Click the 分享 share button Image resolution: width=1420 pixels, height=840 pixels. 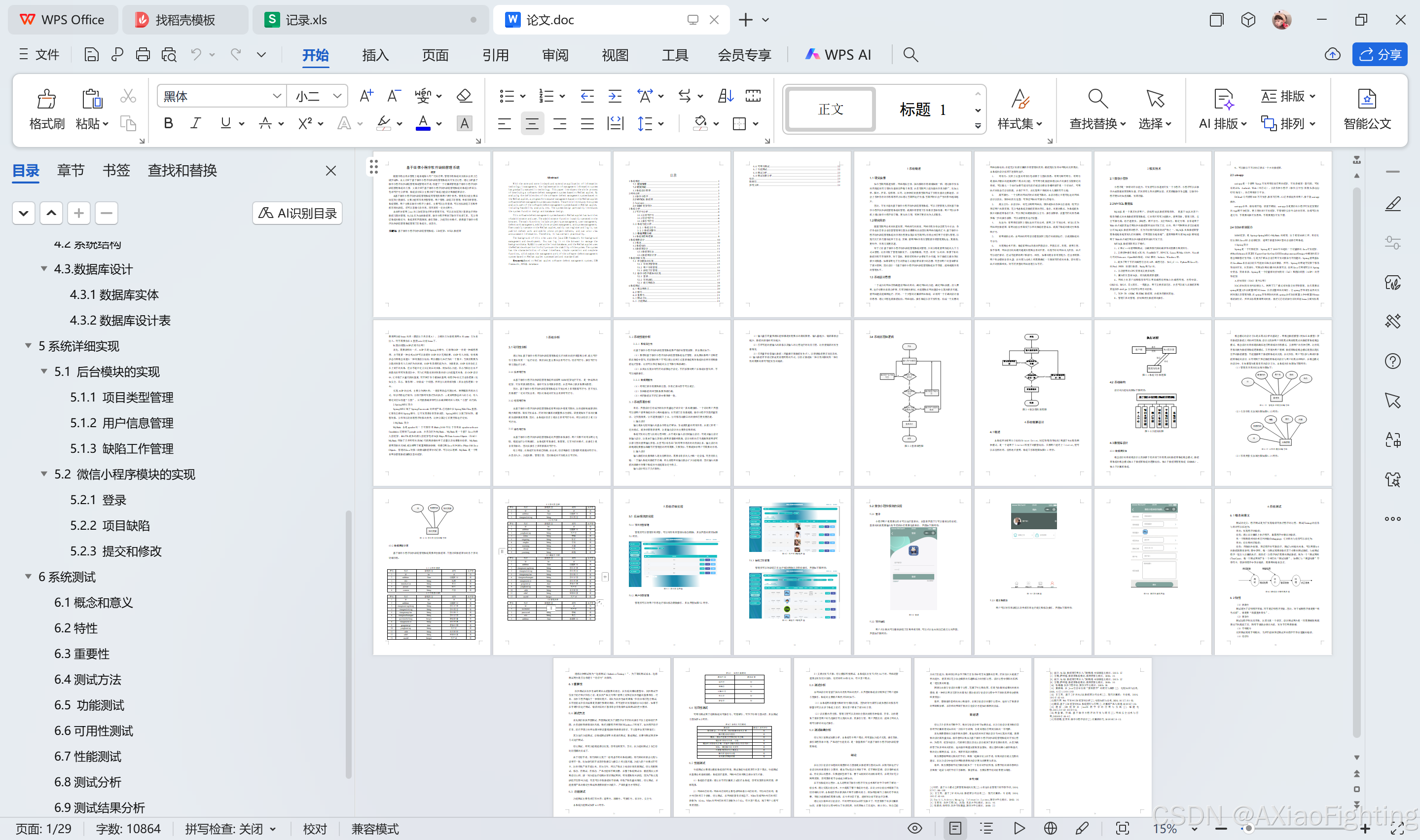point(1379,54)
